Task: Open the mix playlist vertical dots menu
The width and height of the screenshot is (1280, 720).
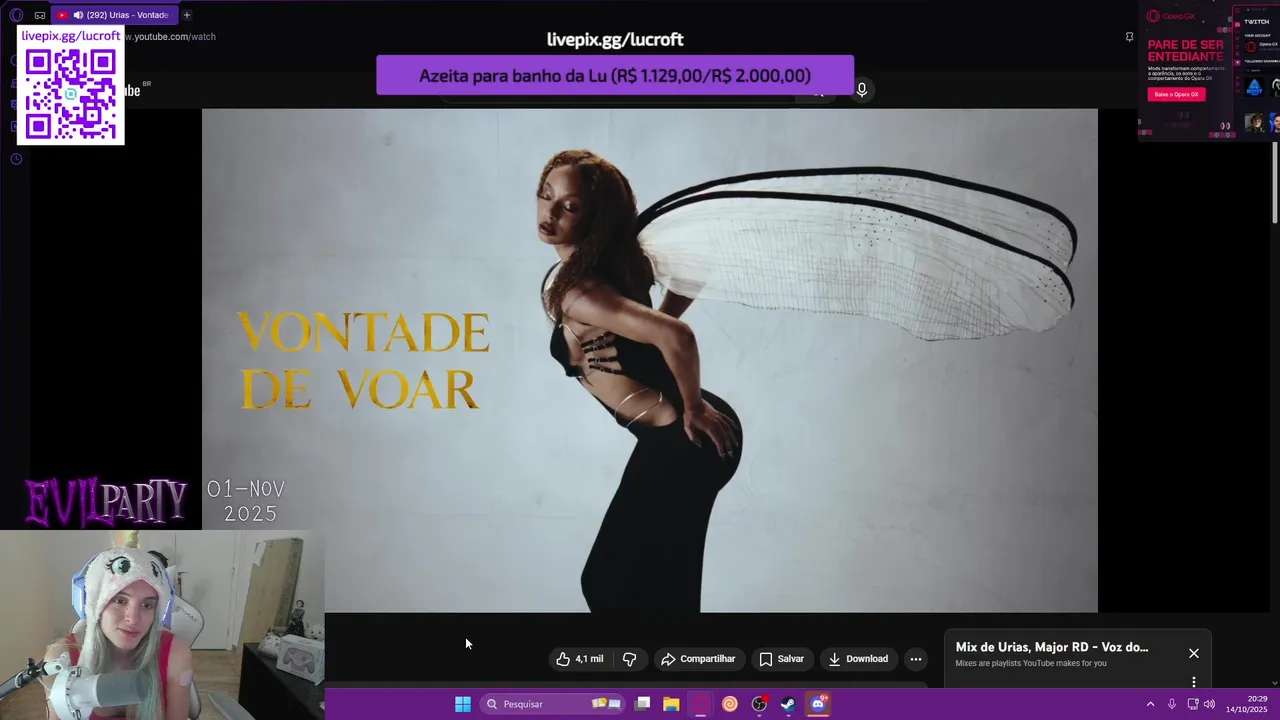Action: pos(1193,682)
